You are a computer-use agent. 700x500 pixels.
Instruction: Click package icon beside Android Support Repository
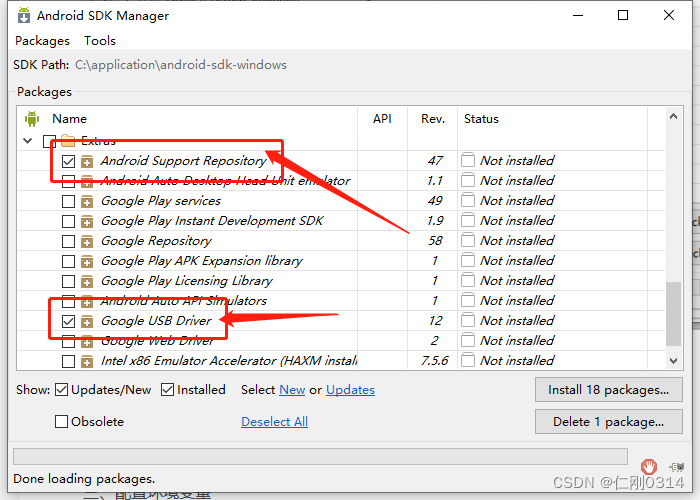[x=87, y=161]
